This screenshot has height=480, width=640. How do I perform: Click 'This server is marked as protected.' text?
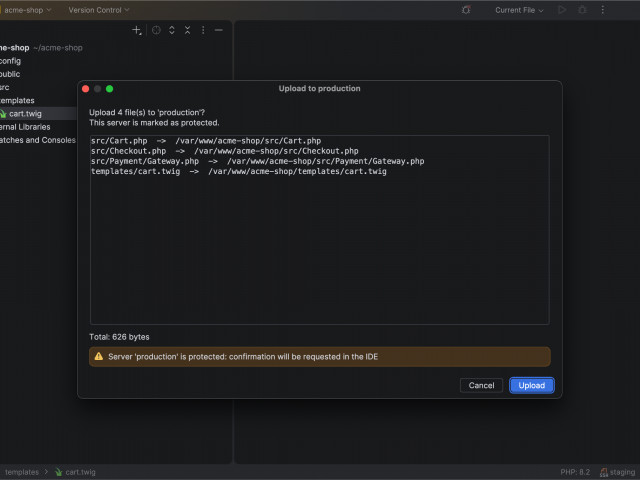tap(154, 123)
